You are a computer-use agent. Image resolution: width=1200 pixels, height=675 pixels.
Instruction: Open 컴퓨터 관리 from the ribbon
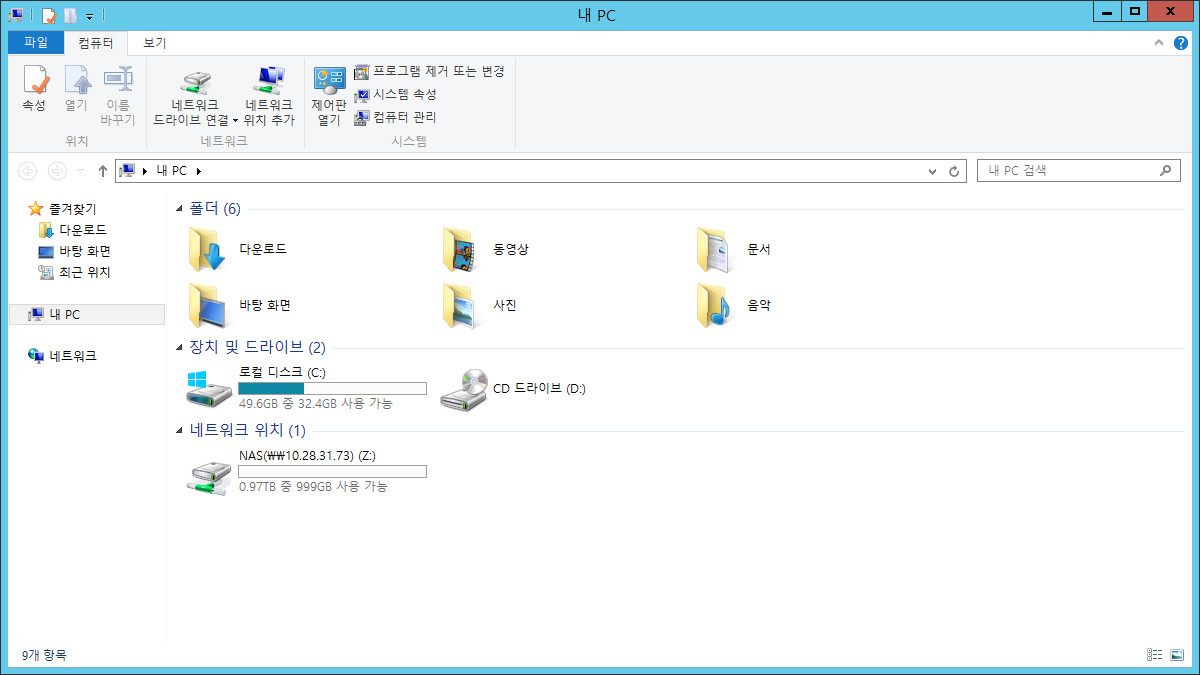click(x=395, y=117)
